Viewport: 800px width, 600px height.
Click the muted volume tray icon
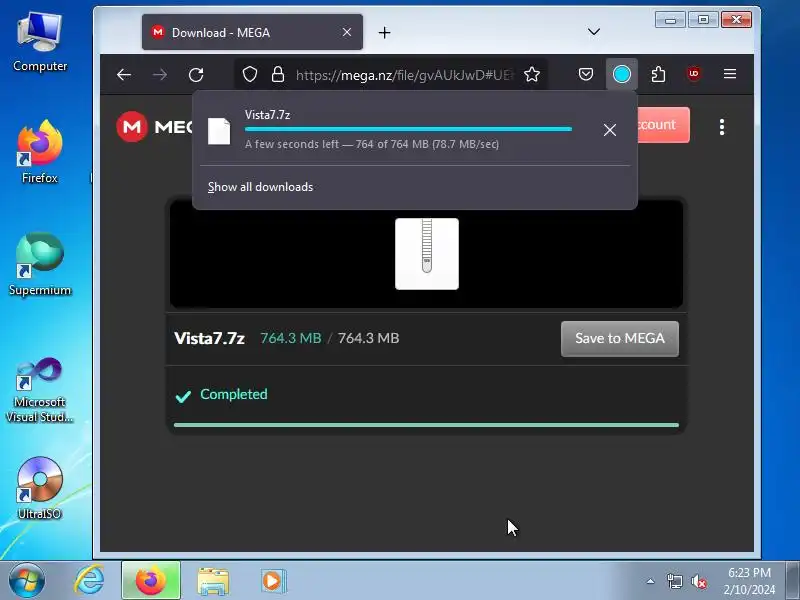(699, 581)
